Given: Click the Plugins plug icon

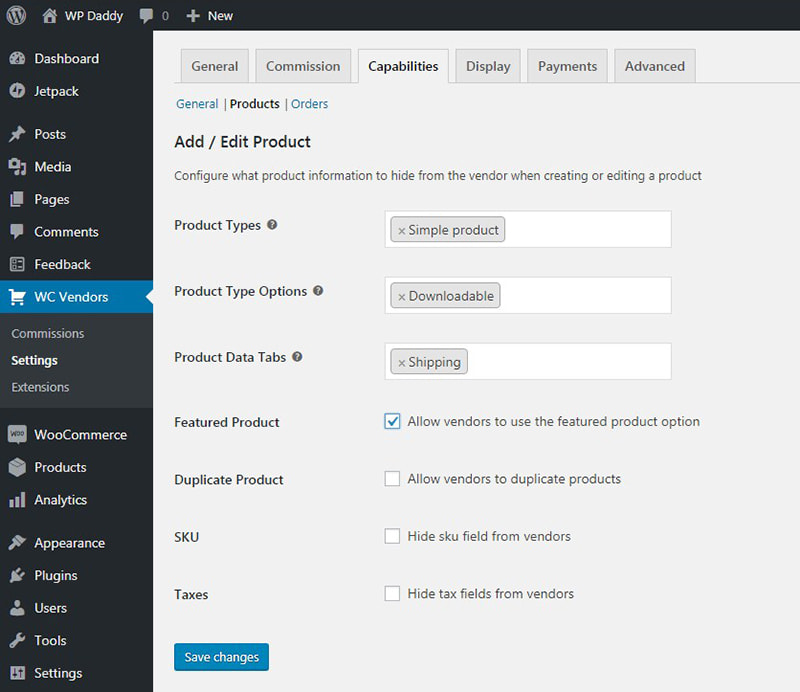Looking at the screenshot, I should [17, 575].
